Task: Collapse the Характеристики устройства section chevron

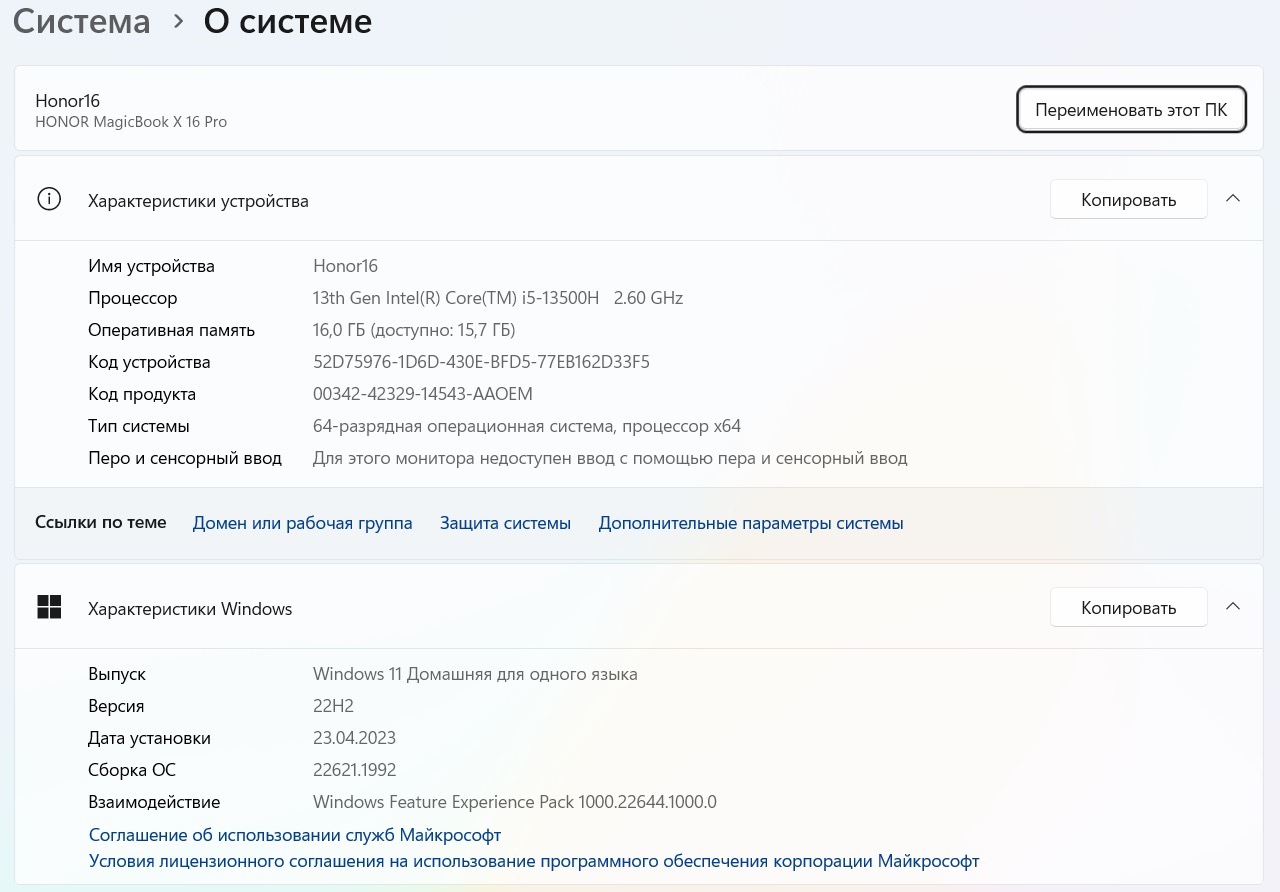Action: [1233, 199]
